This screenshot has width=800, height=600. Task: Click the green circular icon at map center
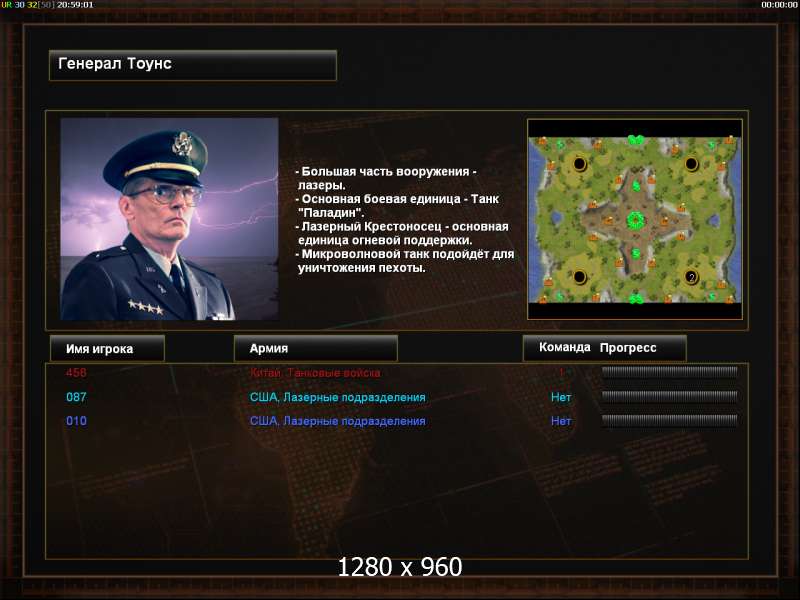(635, 220)
